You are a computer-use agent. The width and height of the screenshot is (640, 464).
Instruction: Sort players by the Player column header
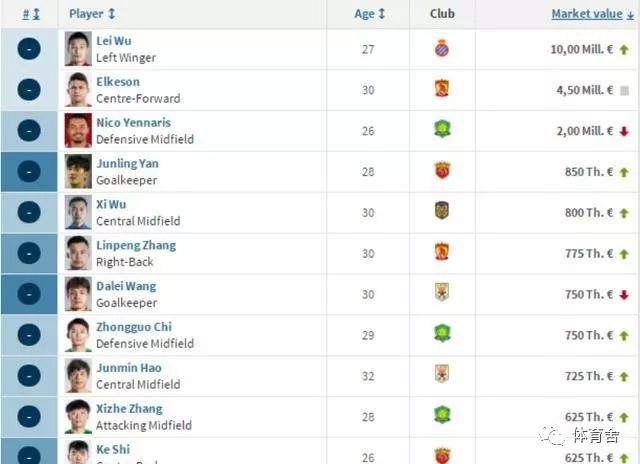pyautogui.click(x=92, y=14)
